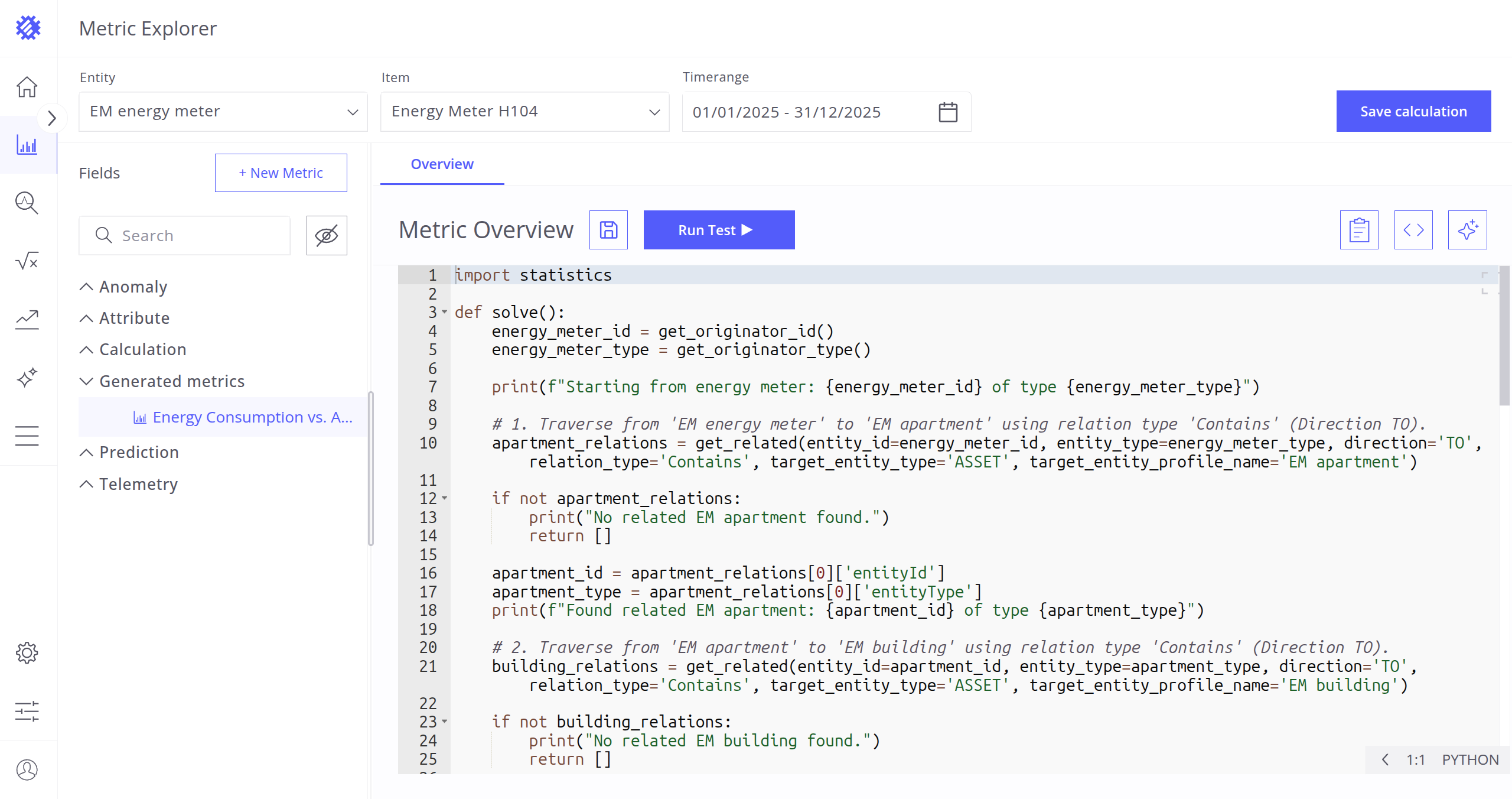
Task: Click the AI sparkle icon in toolbar
Action: point(1467,230)
